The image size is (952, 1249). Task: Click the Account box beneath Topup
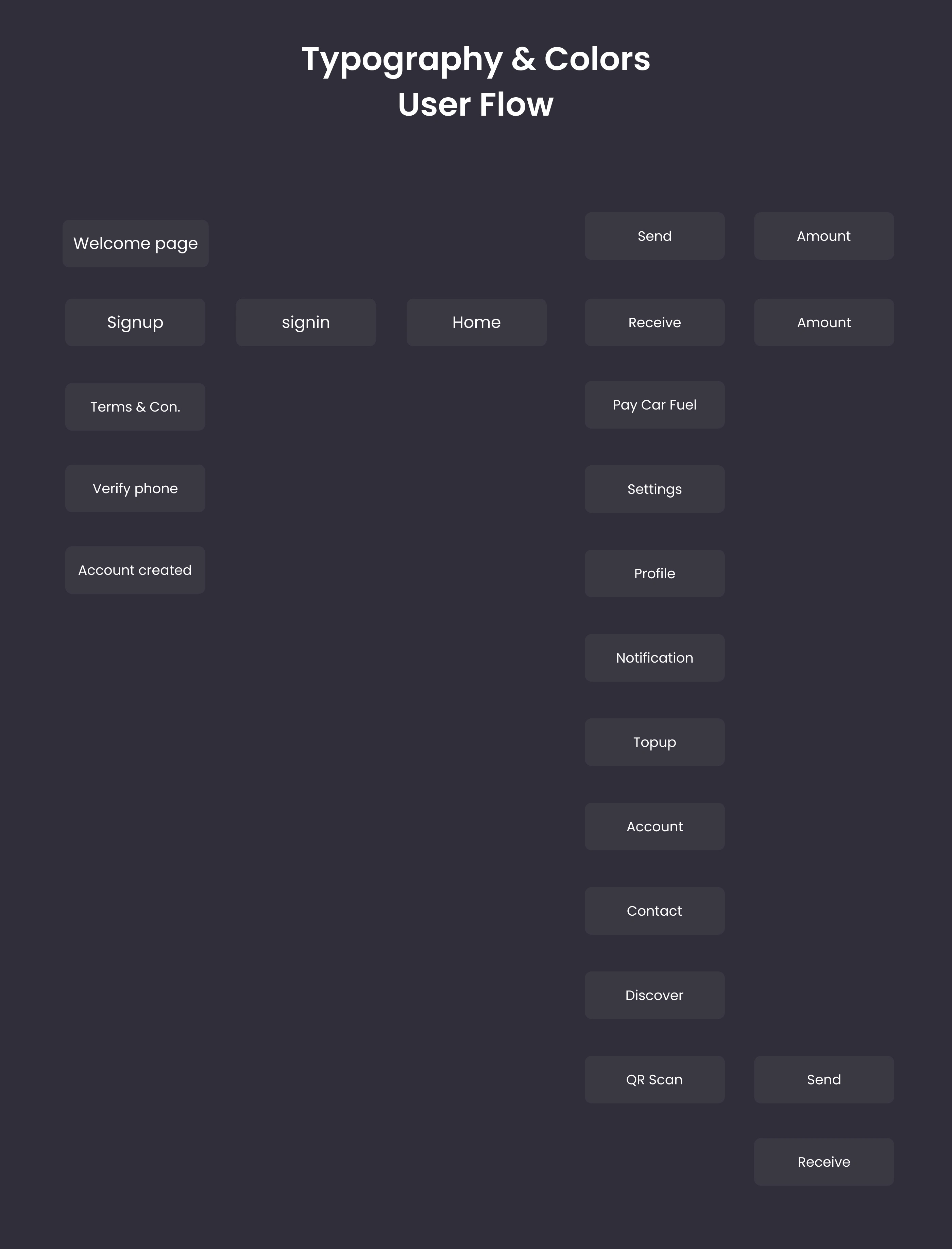(654, 826)
